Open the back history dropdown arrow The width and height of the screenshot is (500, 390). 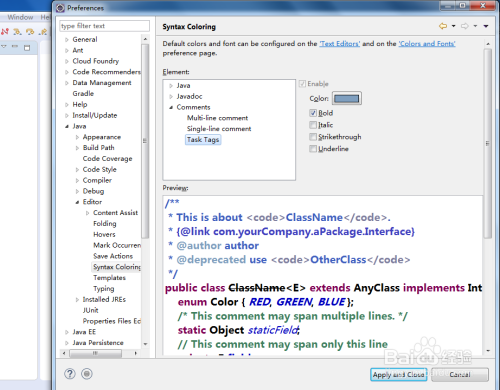453,26
